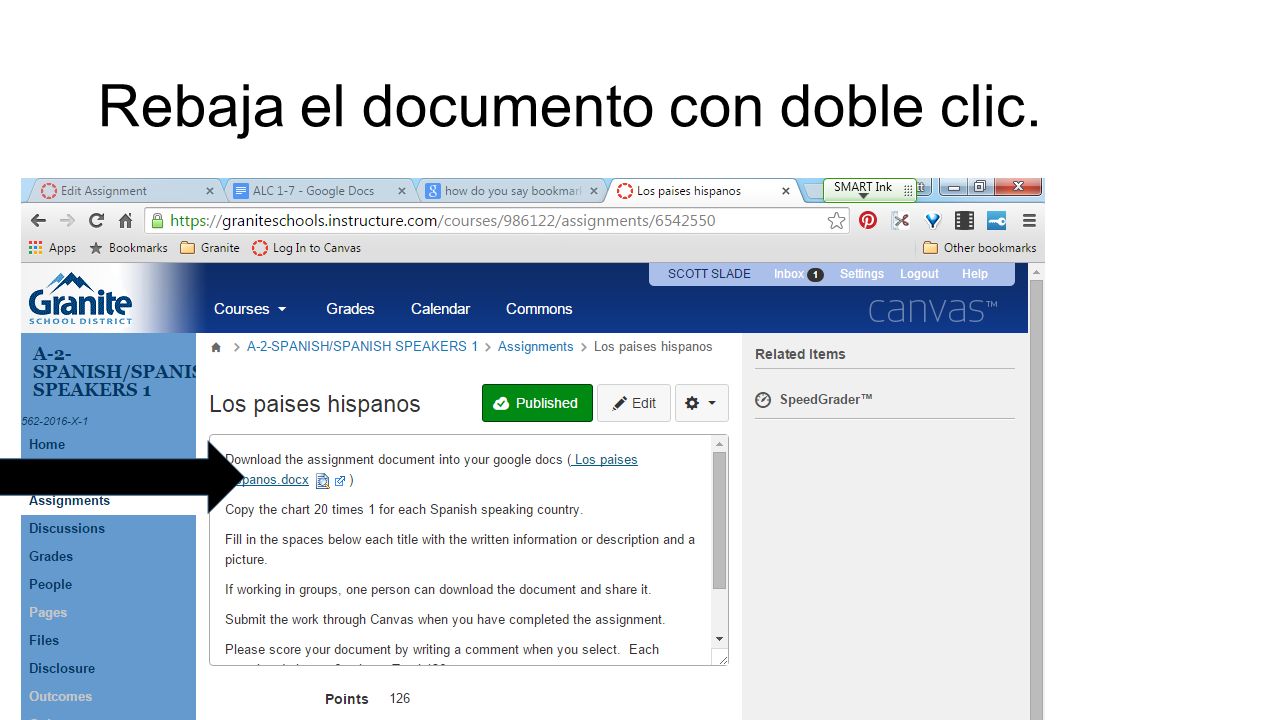The height and width of the screenshot is (720, 1280).
Task: Open Grades in top navigation
Action: click(350, 309)
